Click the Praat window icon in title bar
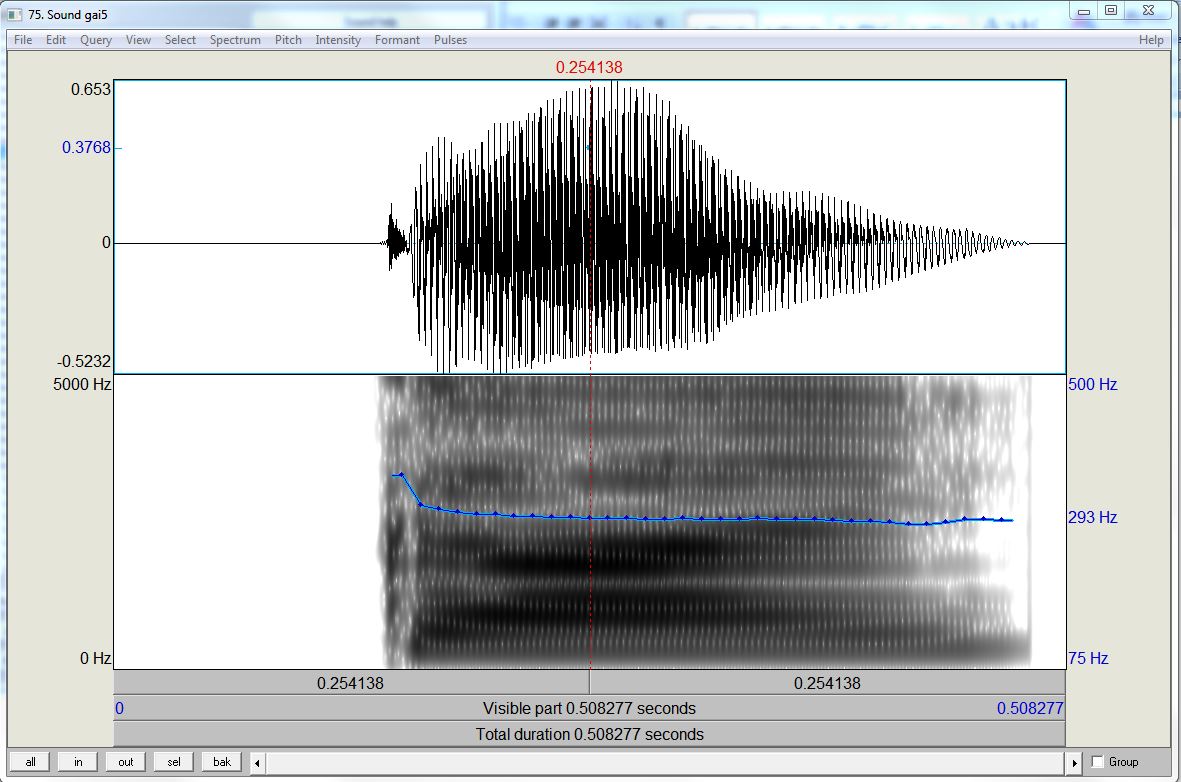This screenshot has width=1181, height=782. [x=15, y=14]
